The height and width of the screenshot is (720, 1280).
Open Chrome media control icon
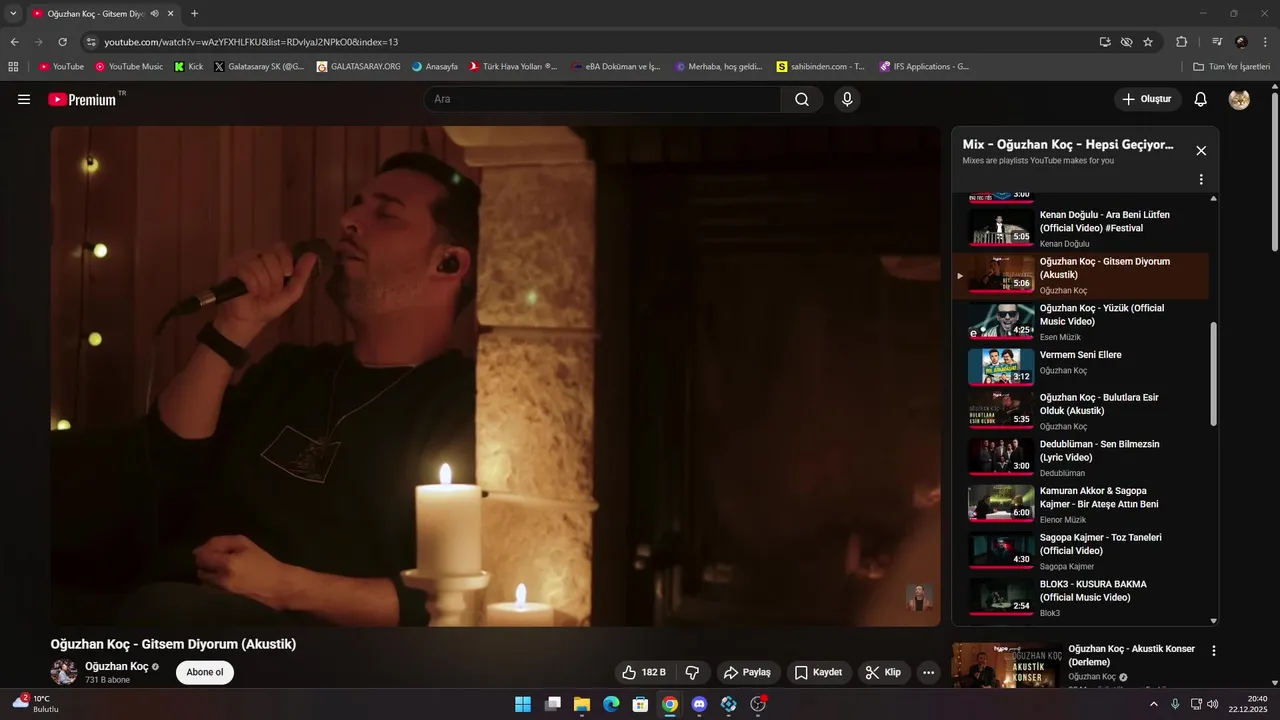pyautogui.click(x=1217, y=42)
